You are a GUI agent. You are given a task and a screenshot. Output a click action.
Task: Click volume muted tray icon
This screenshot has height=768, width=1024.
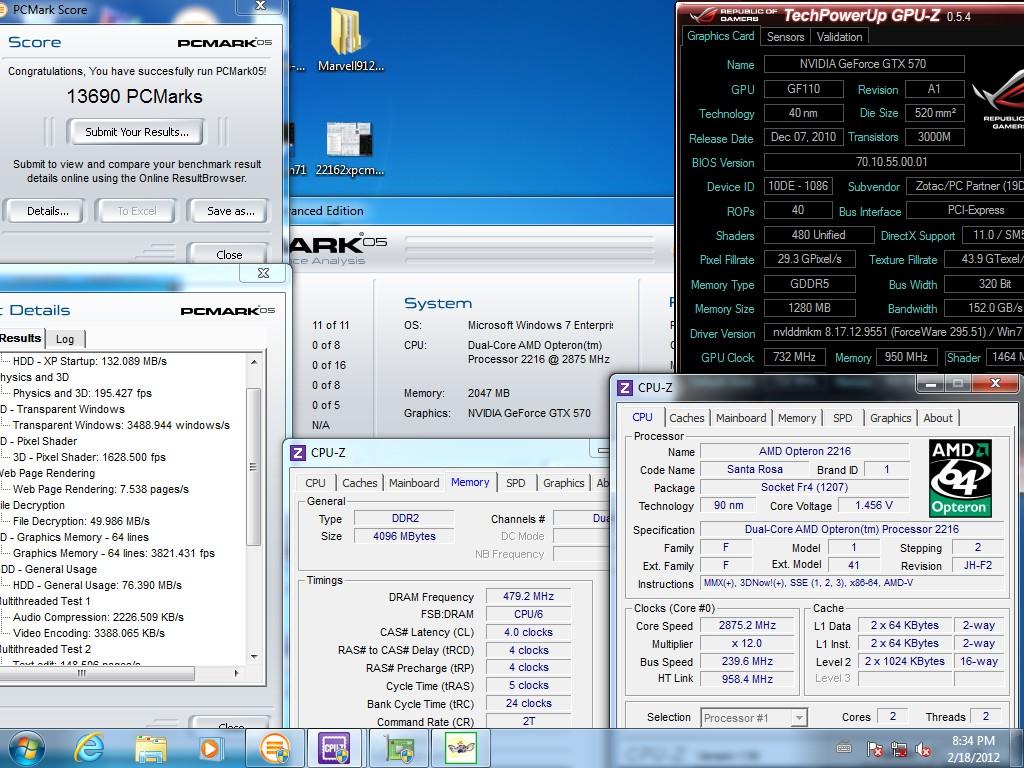(x=923, y=749)
